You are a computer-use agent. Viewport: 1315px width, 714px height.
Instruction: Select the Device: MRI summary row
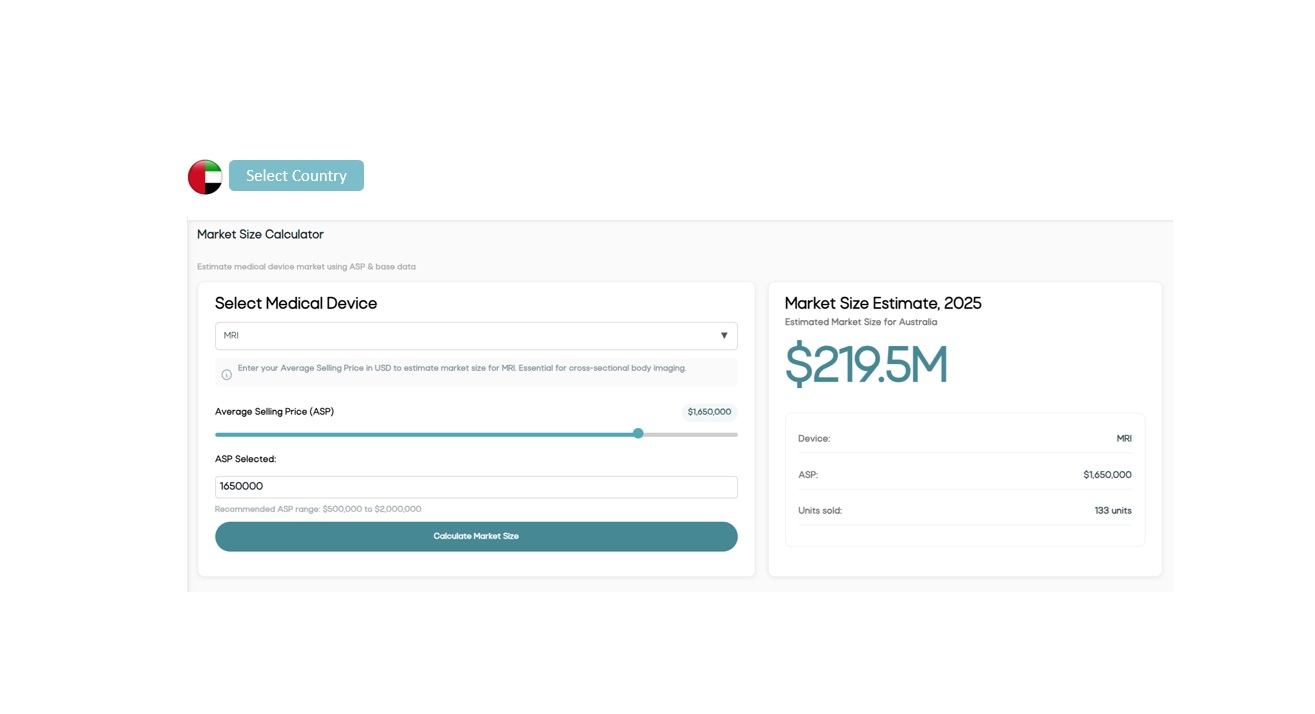(x=964, y=438)
